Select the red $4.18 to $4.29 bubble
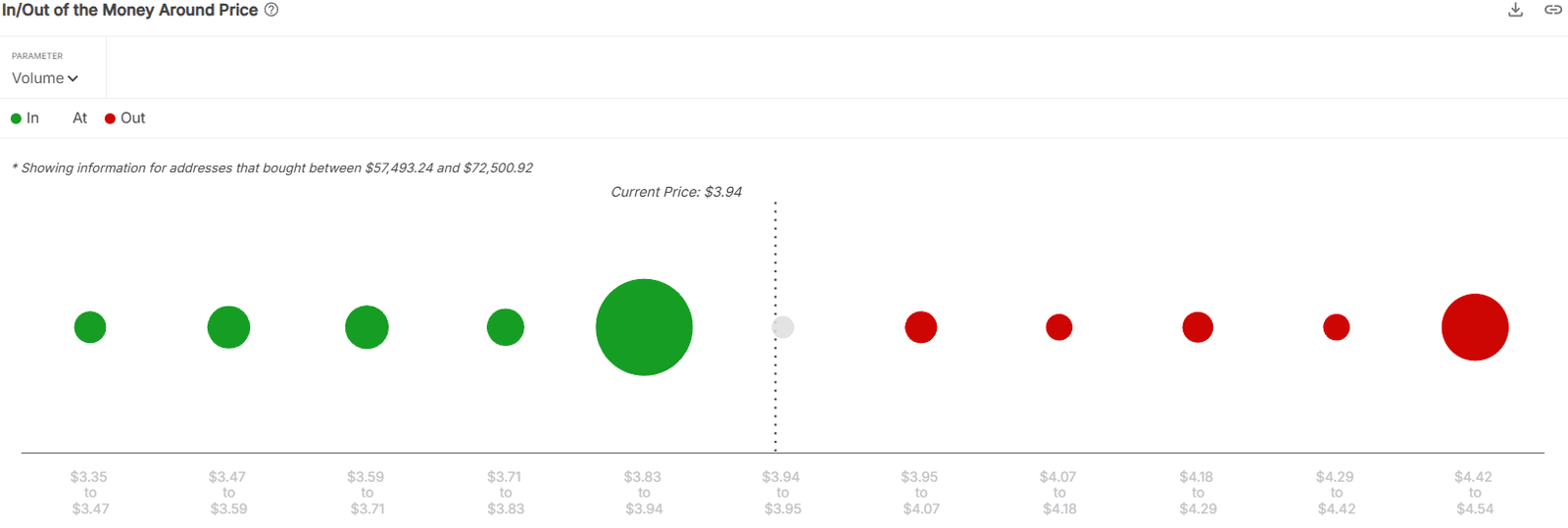 point(1198,327)
